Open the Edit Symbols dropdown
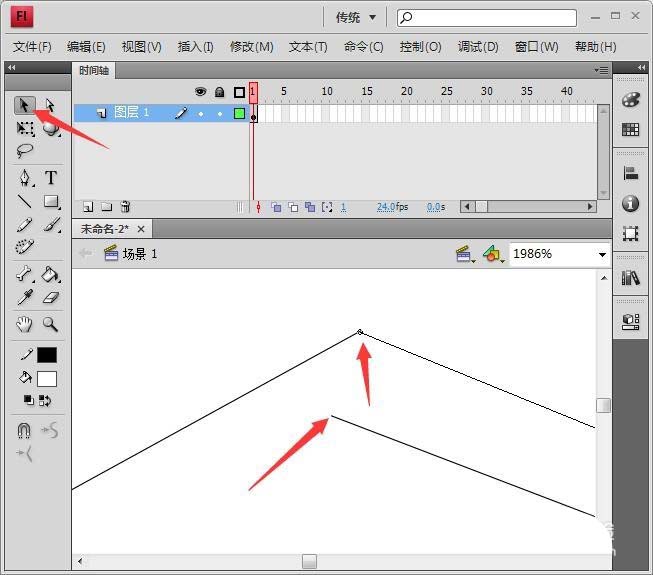Image resolution: width=653 pixels, height=575 pixels. pos(493,254)
